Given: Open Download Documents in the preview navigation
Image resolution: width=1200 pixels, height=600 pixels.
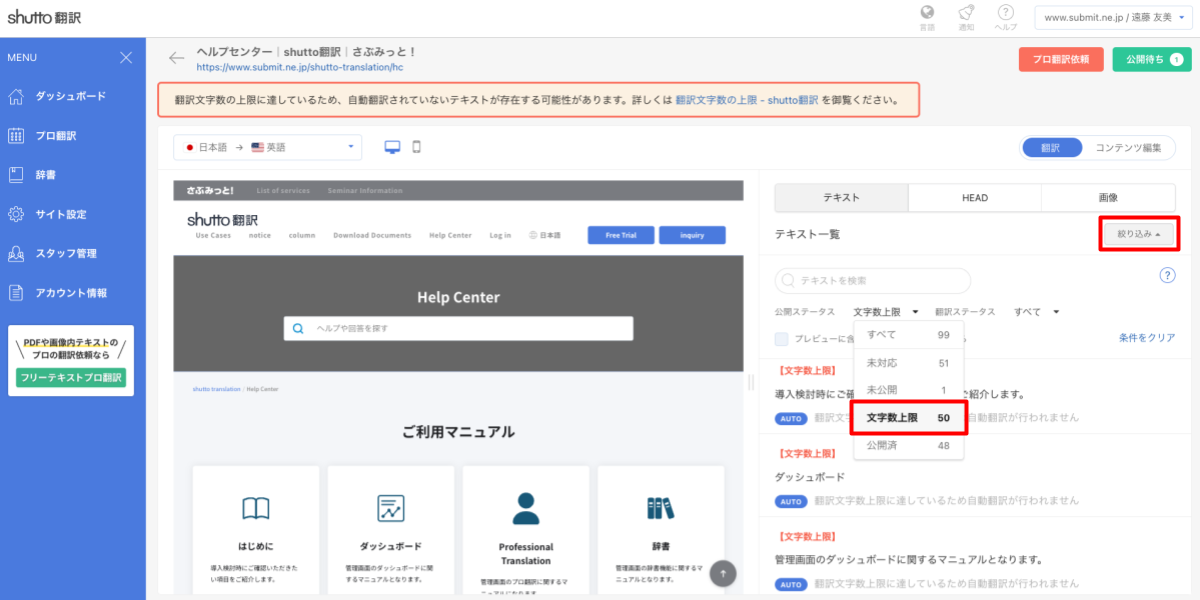Looking at the screenshot, I should pyautogui.click(x=372, y=236).
